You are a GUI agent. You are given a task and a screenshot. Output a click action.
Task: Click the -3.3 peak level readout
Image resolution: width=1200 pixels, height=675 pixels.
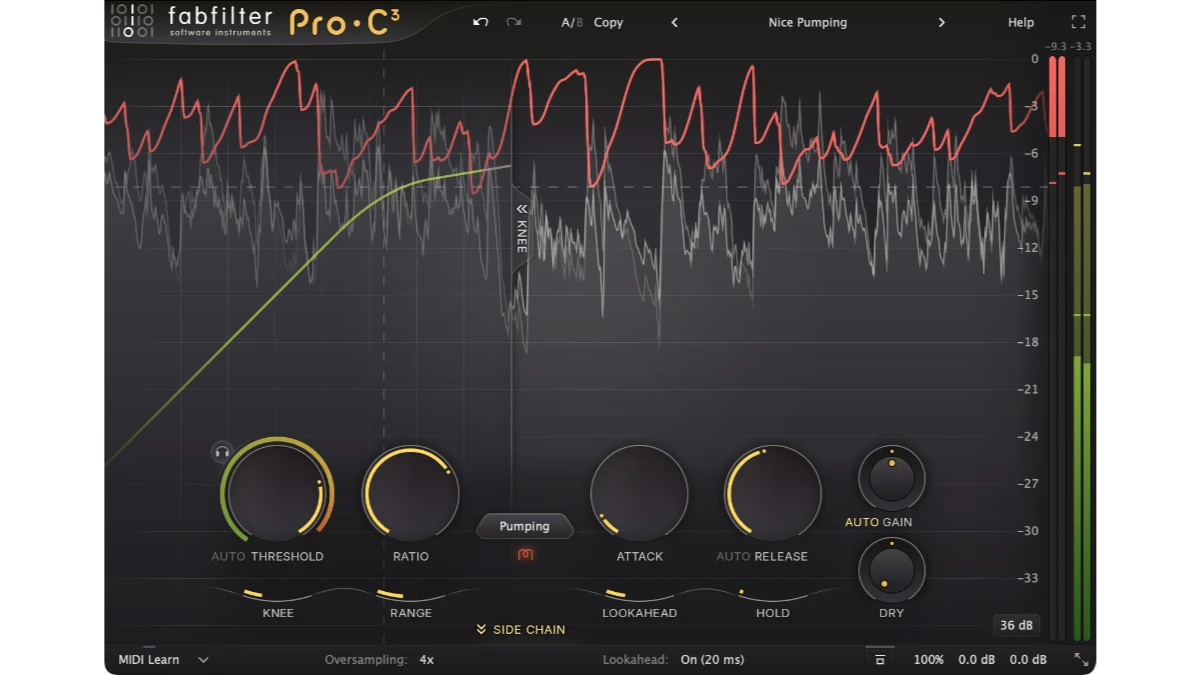coord(1081,47)
